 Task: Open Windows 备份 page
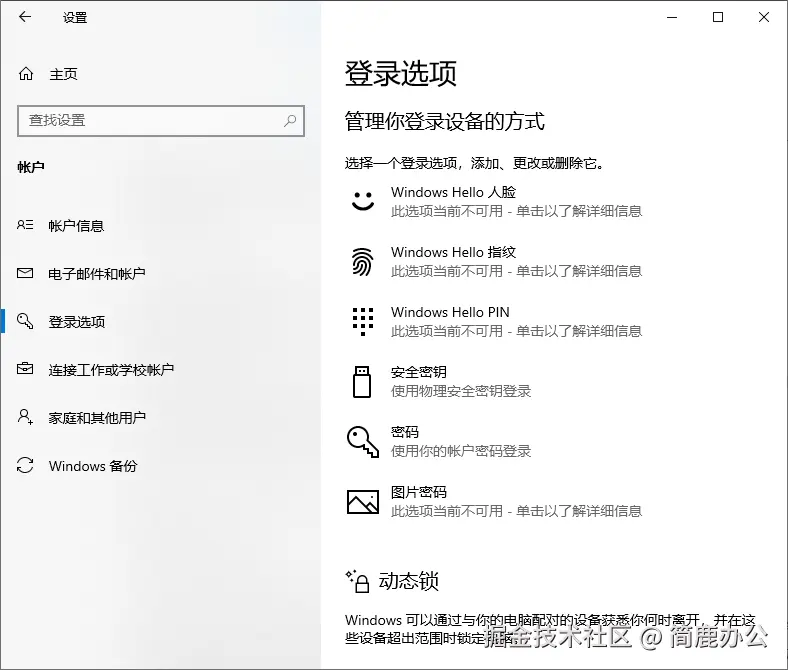[93, 466]
